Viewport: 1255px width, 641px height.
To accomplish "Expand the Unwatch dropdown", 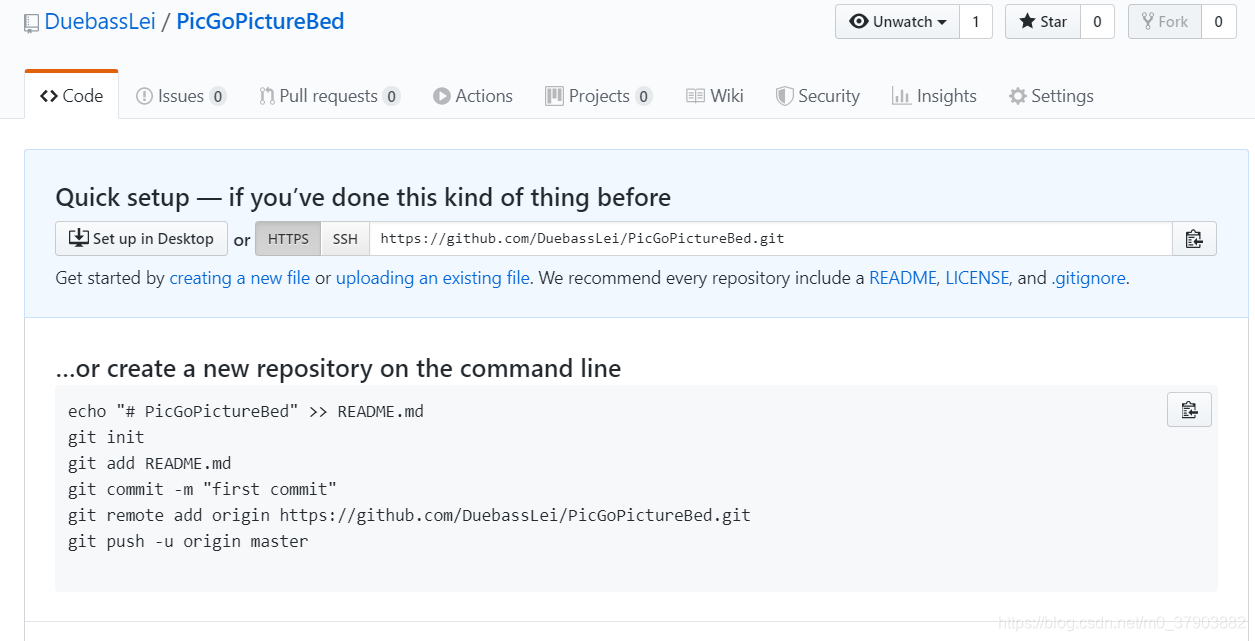I will (897, 22).
